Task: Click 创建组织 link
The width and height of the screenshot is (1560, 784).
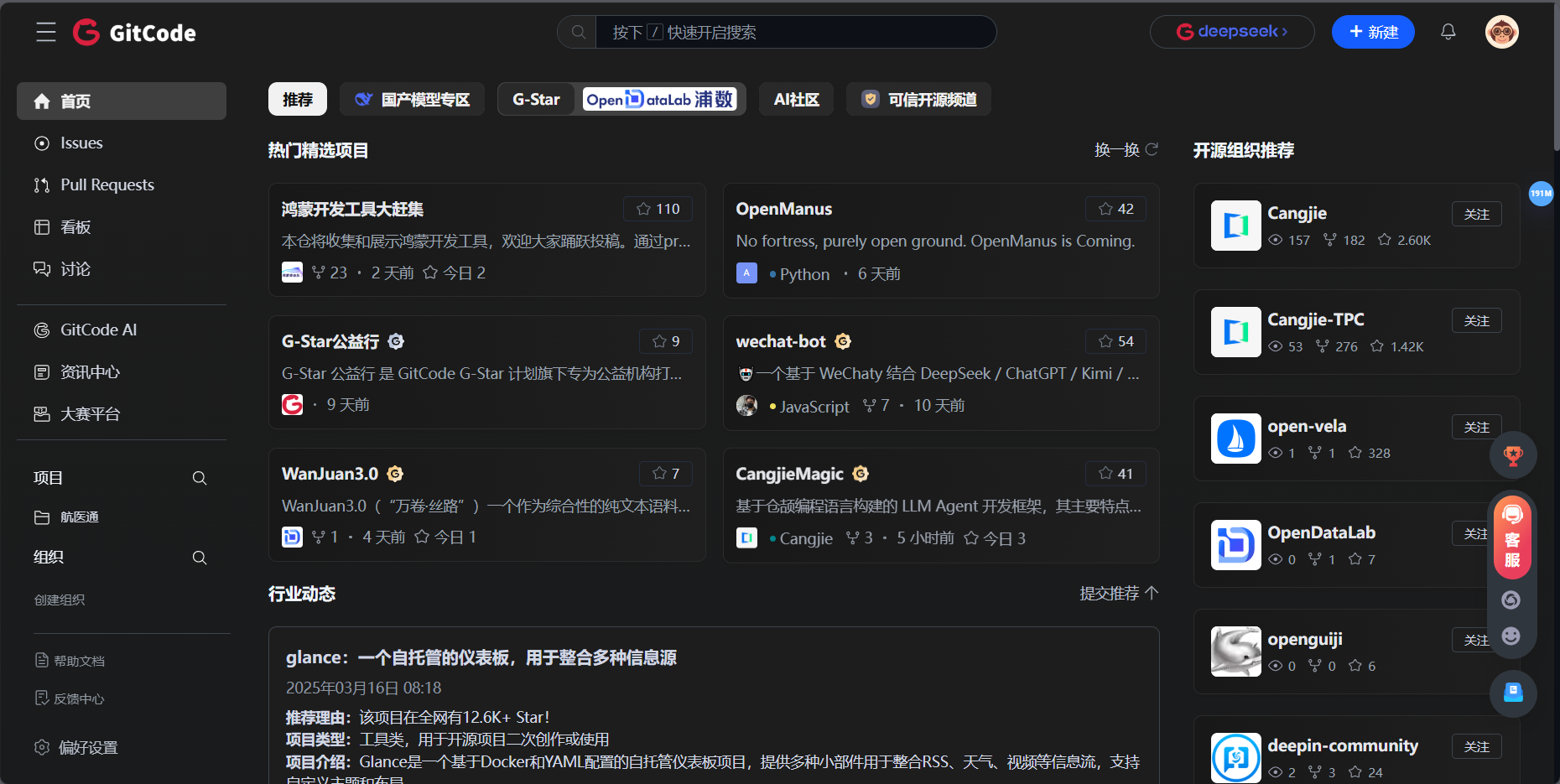Action: click(x=60, y=600)
